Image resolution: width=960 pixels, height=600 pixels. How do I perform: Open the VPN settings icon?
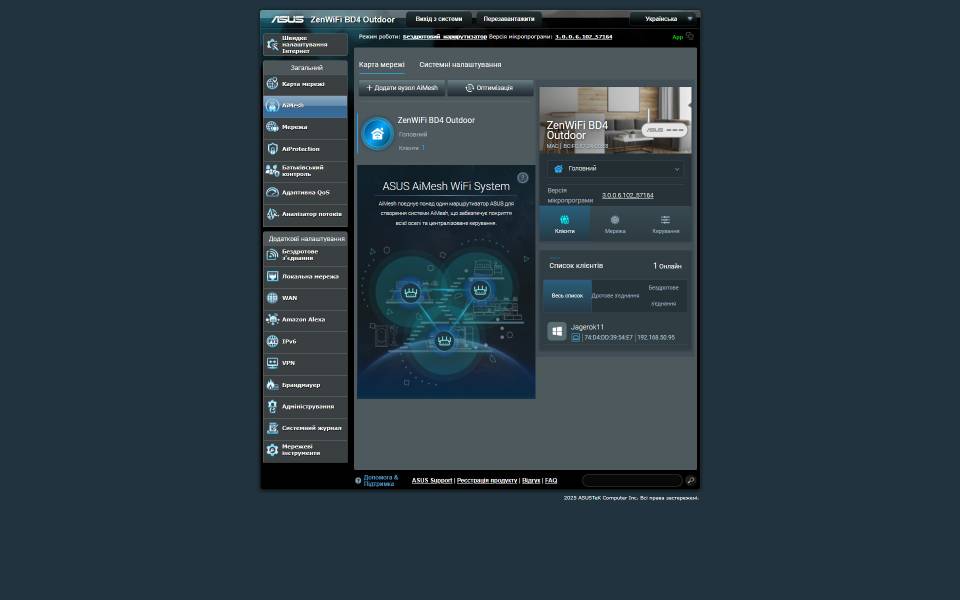272,363
